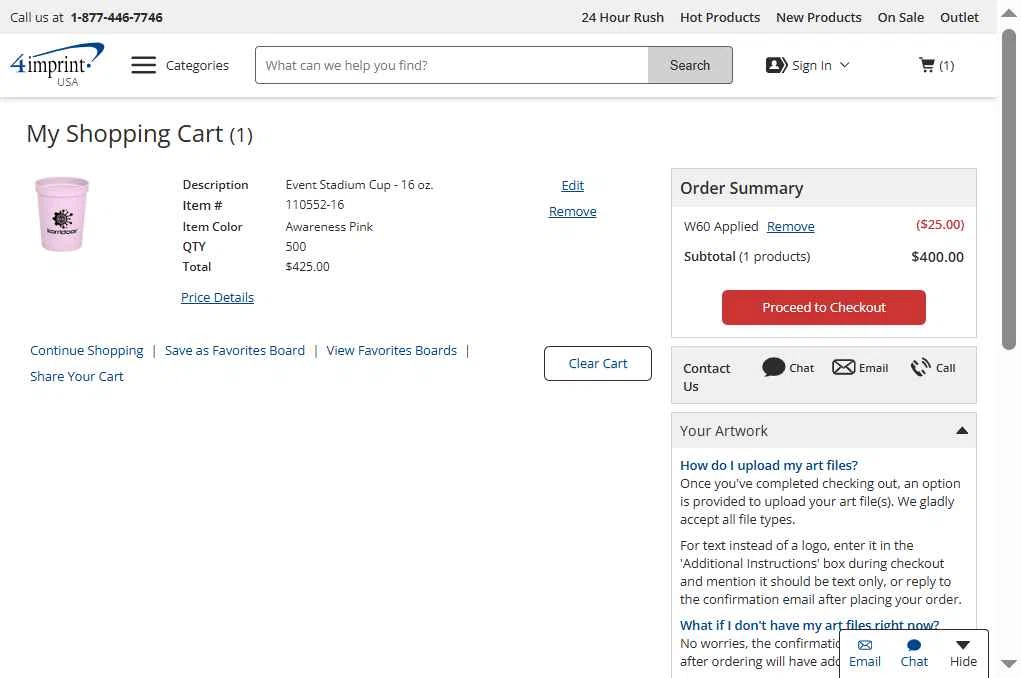This screenshot has height=678, width=1021.
Task: Open the 24 Hour Rush menu
Action: [x=622, y=17]
